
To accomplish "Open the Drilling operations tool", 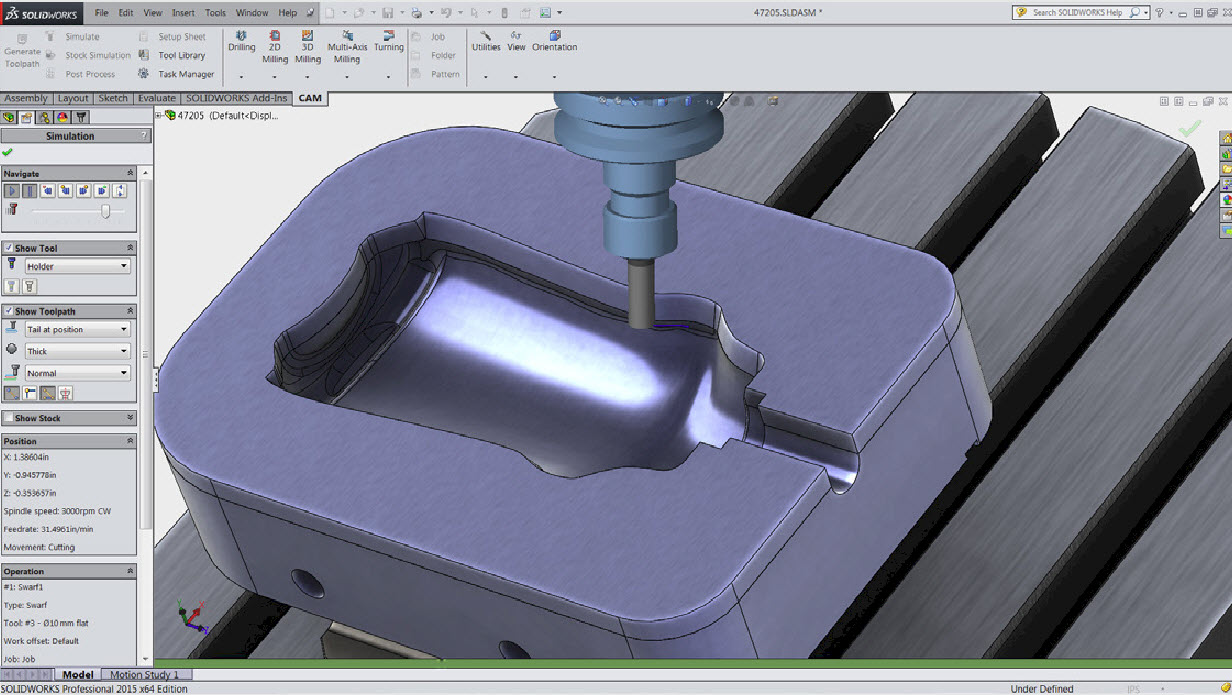I will [x=241, y=41].
